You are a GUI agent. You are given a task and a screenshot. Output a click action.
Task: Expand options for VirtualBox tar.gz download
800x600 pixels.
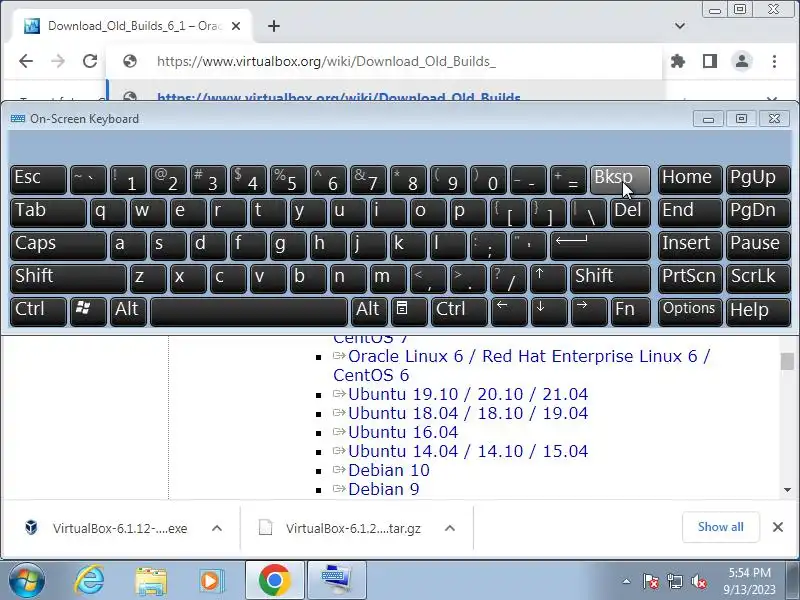[x=449, y=528]
